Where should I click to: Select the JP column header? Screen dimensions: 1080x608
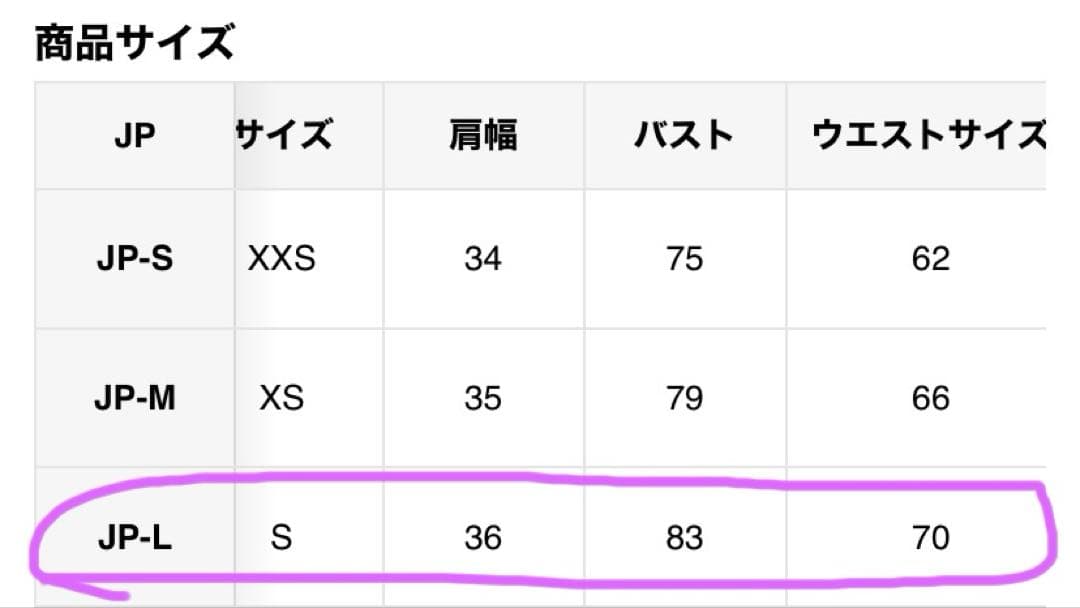click(134, 135)
